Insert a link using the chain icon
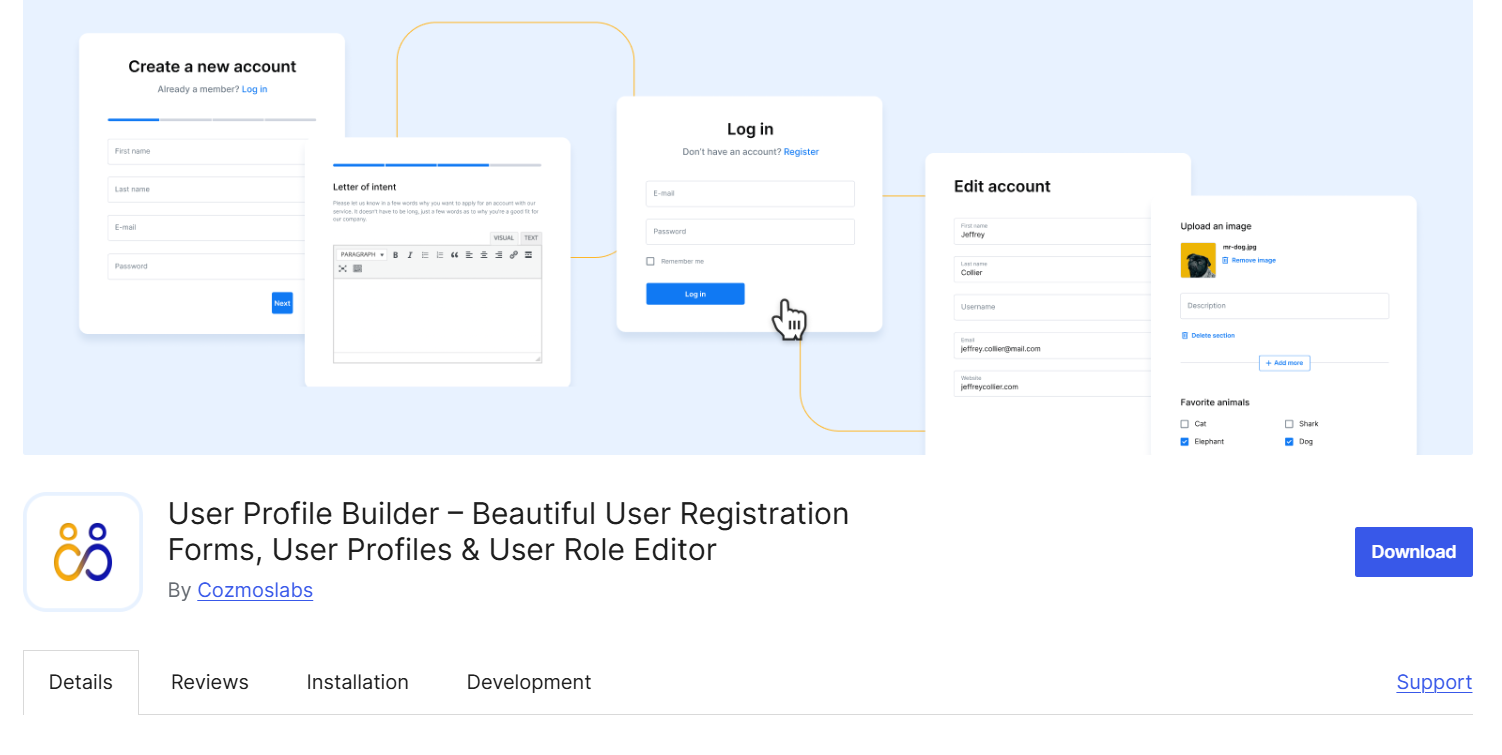This screenshot has height=755, width=1502. 514,255
